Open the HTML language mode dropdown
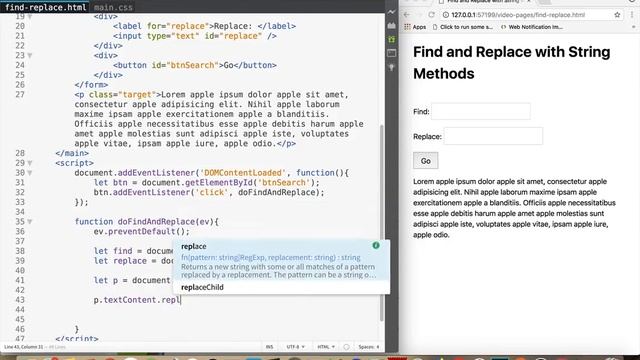The image size is (640, 360). [326, 347]
